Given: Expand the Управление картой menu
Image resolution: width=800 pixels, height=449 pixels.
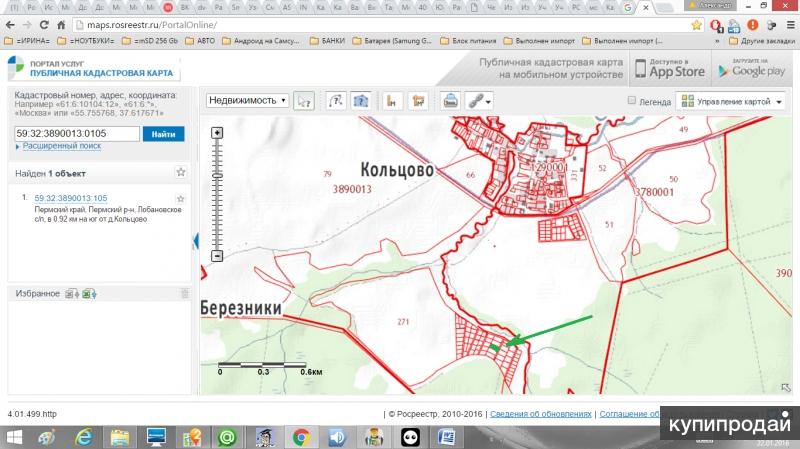Looking at the screenshot, I should click(731, 102).
